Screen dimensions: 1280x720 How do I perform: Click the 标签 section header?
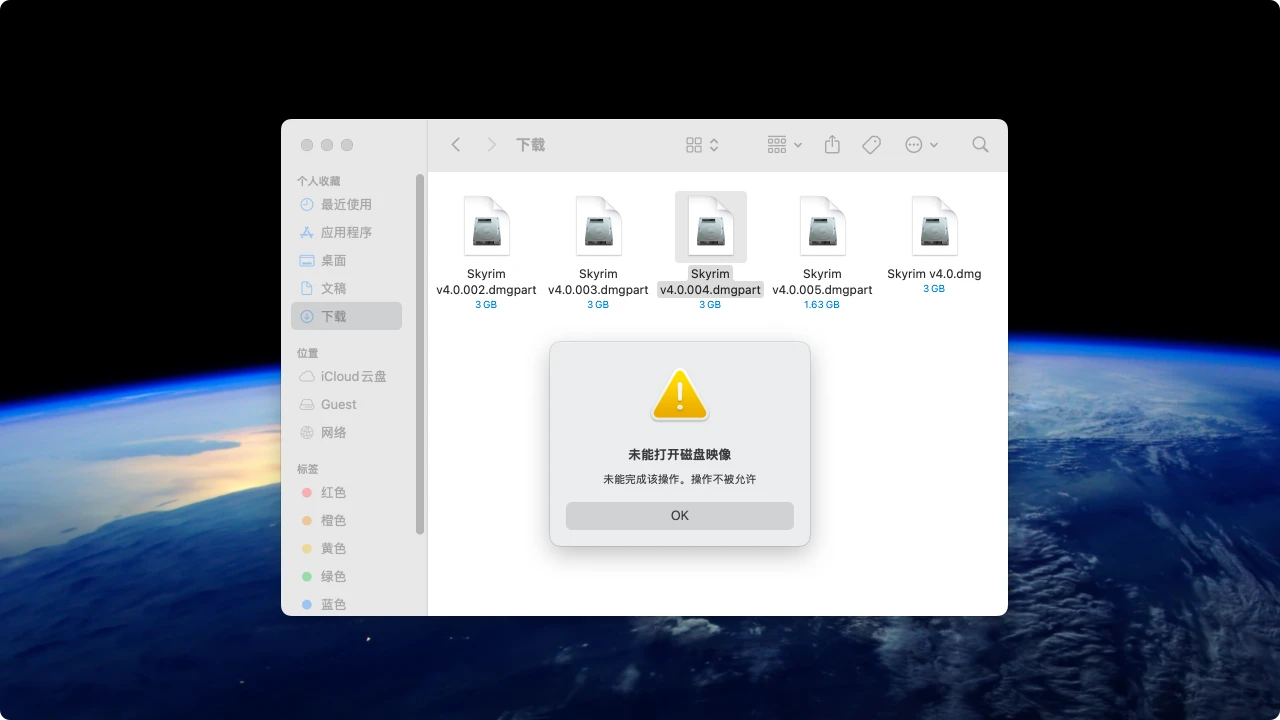point(307,469)
